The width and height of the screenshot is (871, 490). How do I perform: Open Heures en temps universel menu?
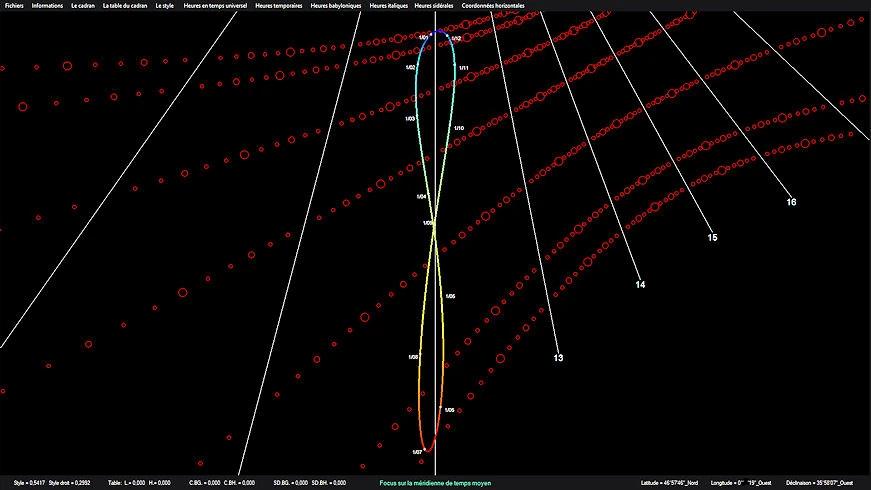pyautogui.click(x=216, y=6)
